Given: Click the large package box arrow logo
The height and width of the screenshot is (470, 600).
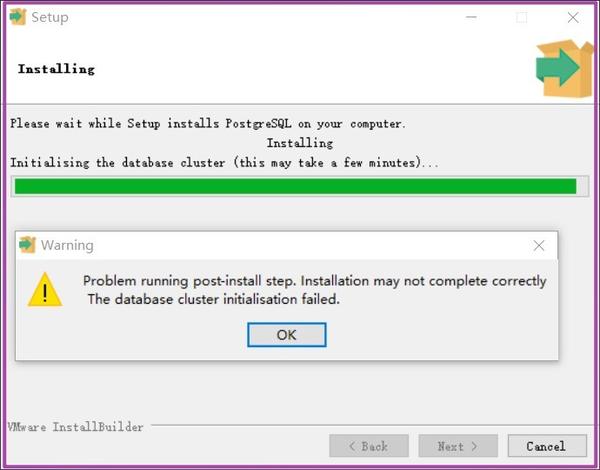Looking at the screenshot, I should coord(565,68).
